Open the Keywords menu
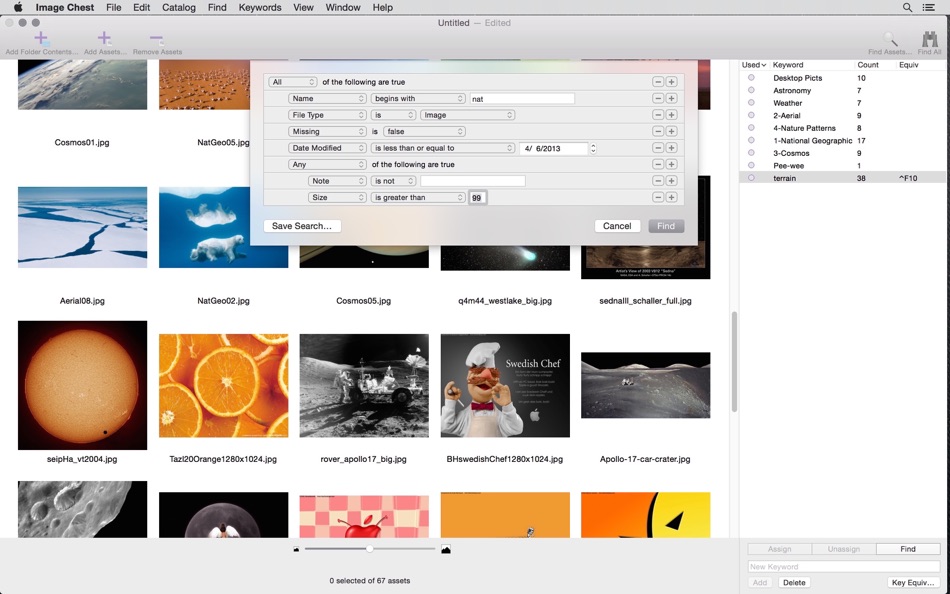The width and height of the screenshot is (950, 594). click(260, 7)
